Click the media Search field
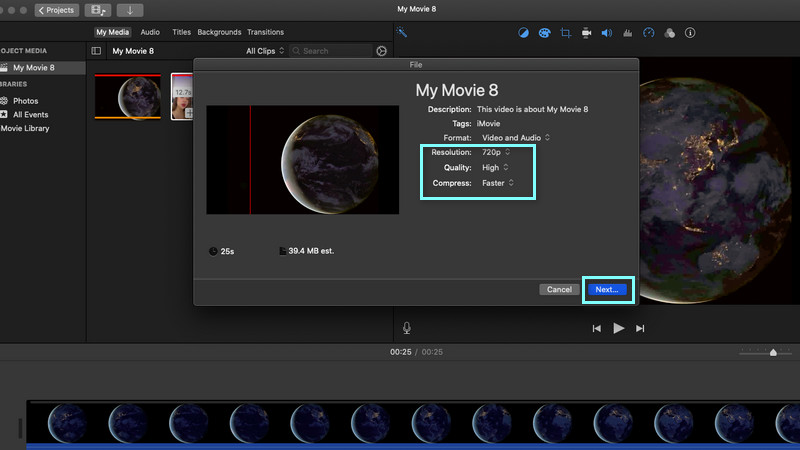Screen dimensions: 800x450 (331, 51)
